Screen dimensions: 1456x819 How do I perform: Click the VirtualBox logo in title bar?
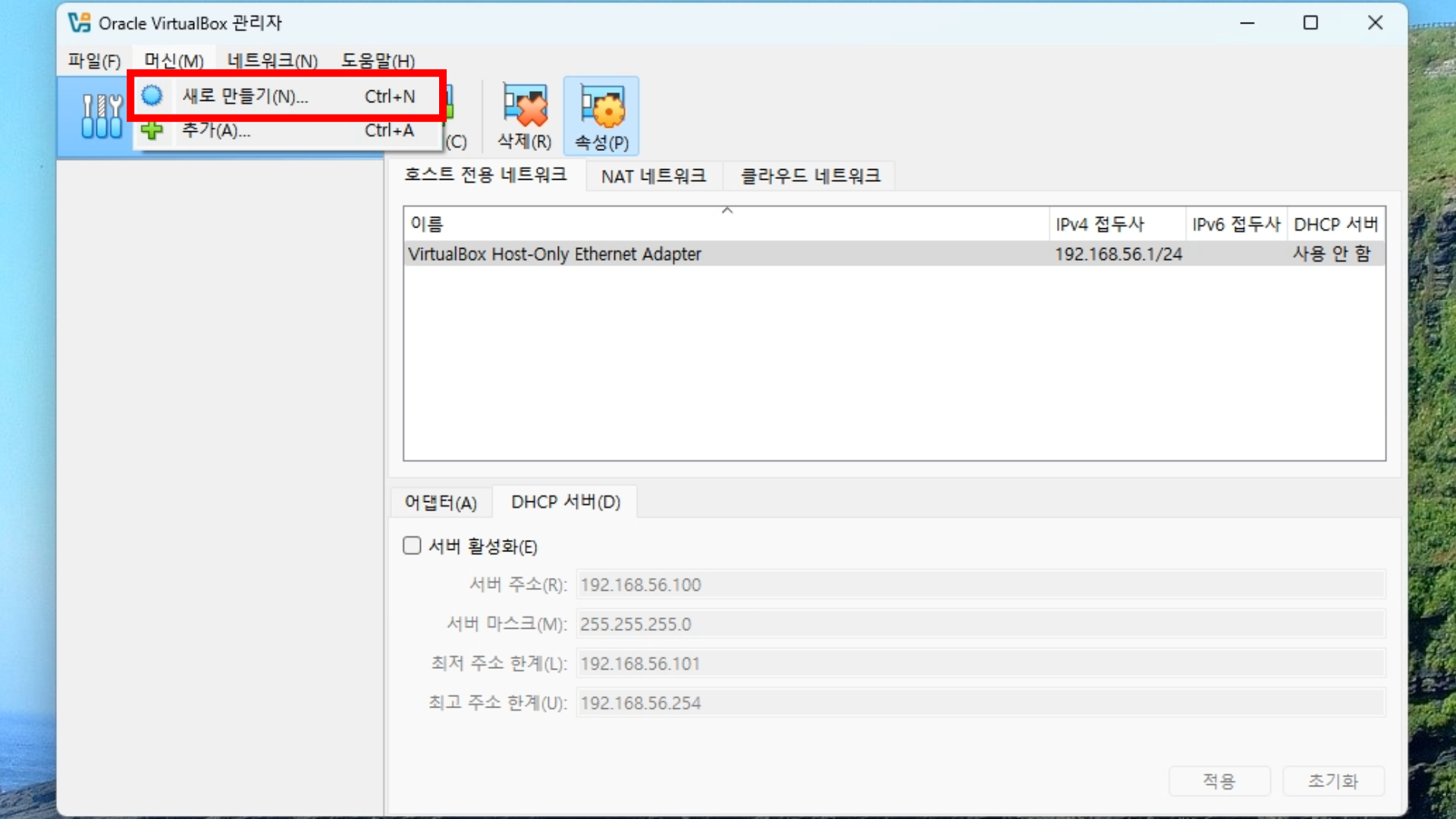pyautogui.click(x=79, y=23)
